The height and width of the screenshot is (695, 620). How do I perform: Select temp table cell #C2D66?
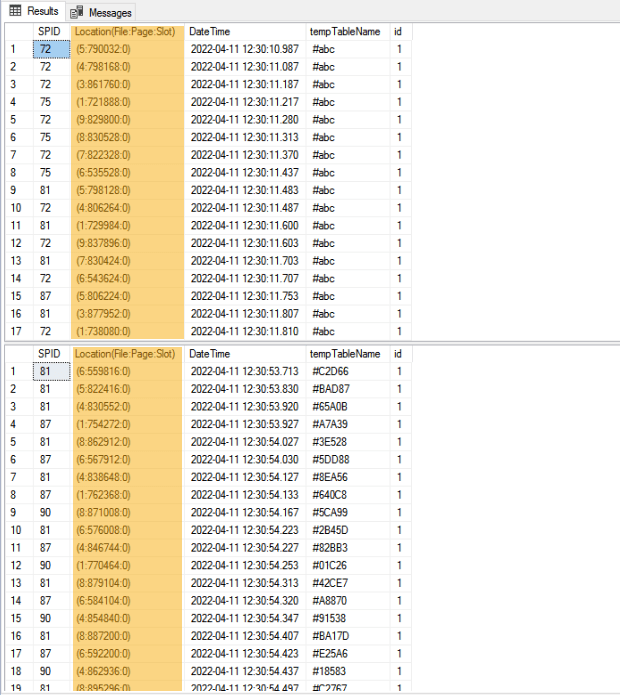(347, 371)
